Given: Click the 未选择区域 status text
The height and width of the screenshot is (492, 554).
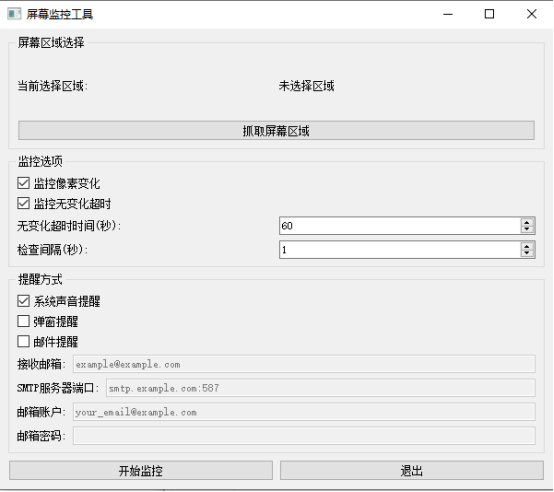Looking at the screenshot, I should tap(306, 86).
